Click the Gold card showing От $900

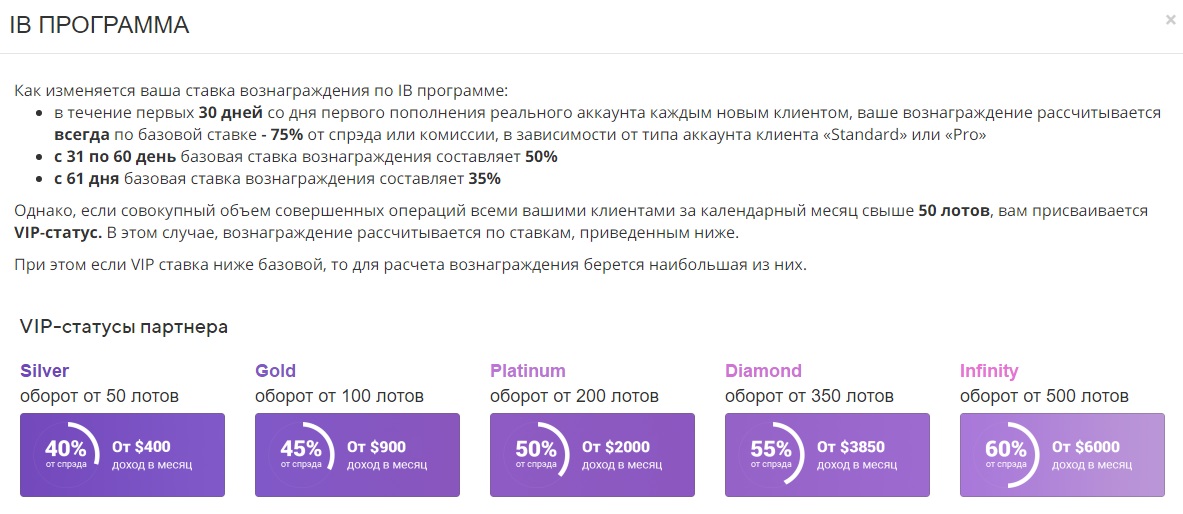[385, 455]
